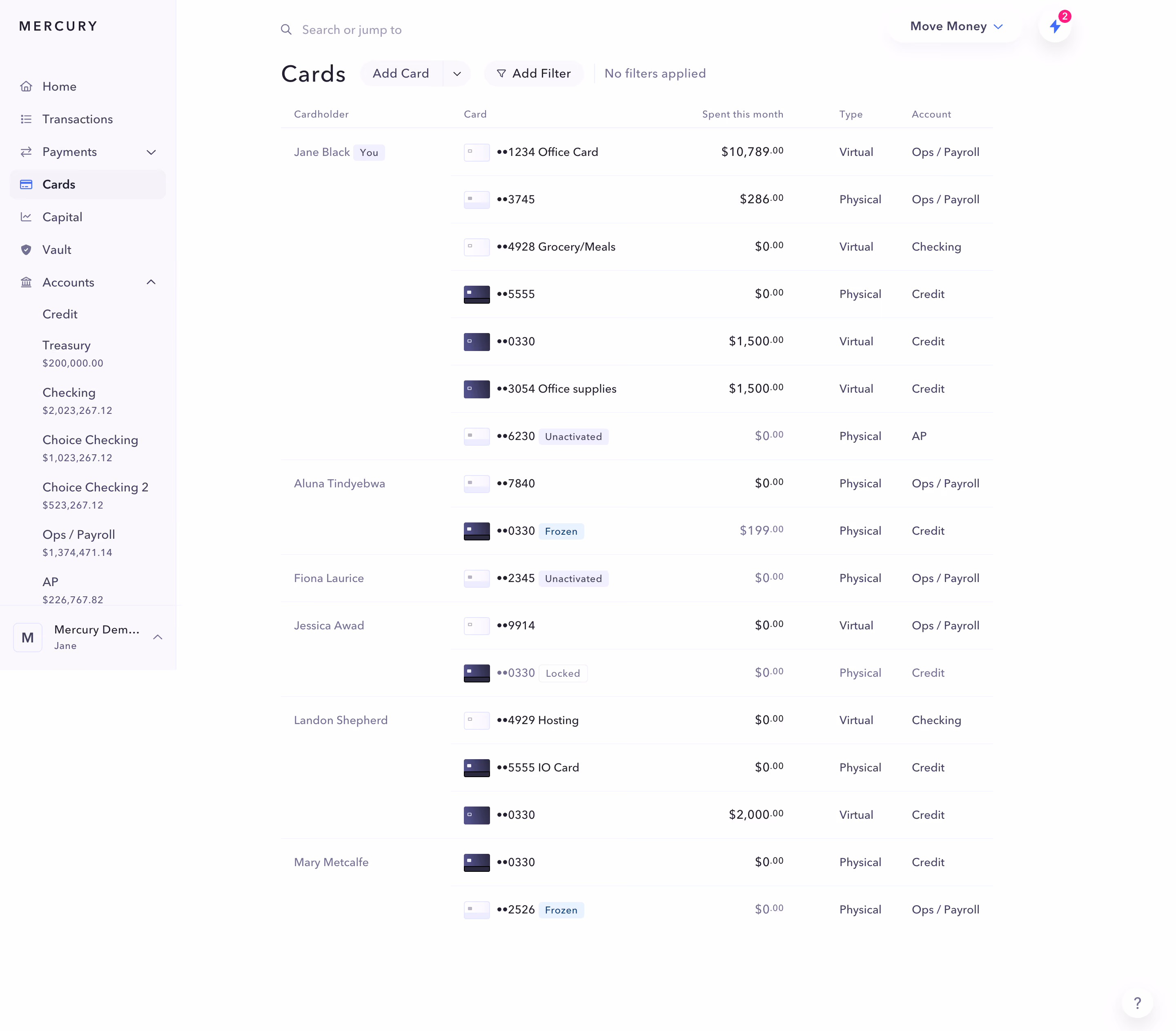Click the Transactions list icon

pyautogui.click(x=26, y=119)
